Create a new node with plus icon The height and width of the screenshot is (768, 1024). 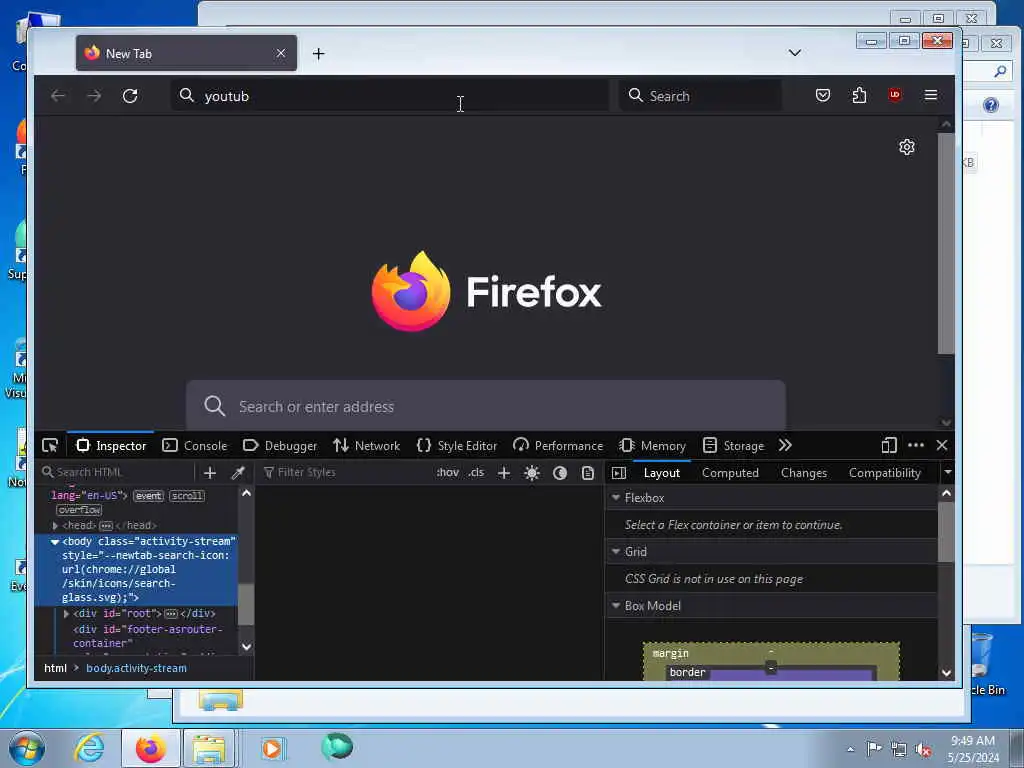[210, 473]
